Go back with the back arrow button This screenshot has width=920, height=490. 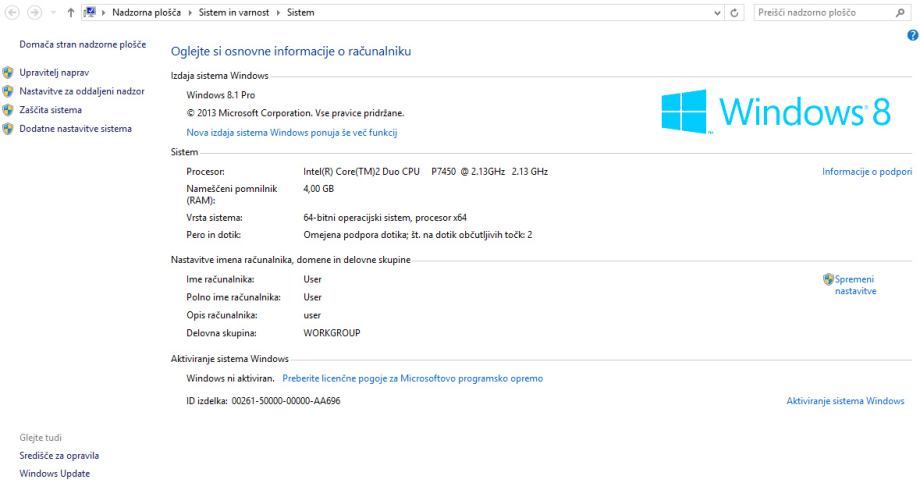[12, 12]
